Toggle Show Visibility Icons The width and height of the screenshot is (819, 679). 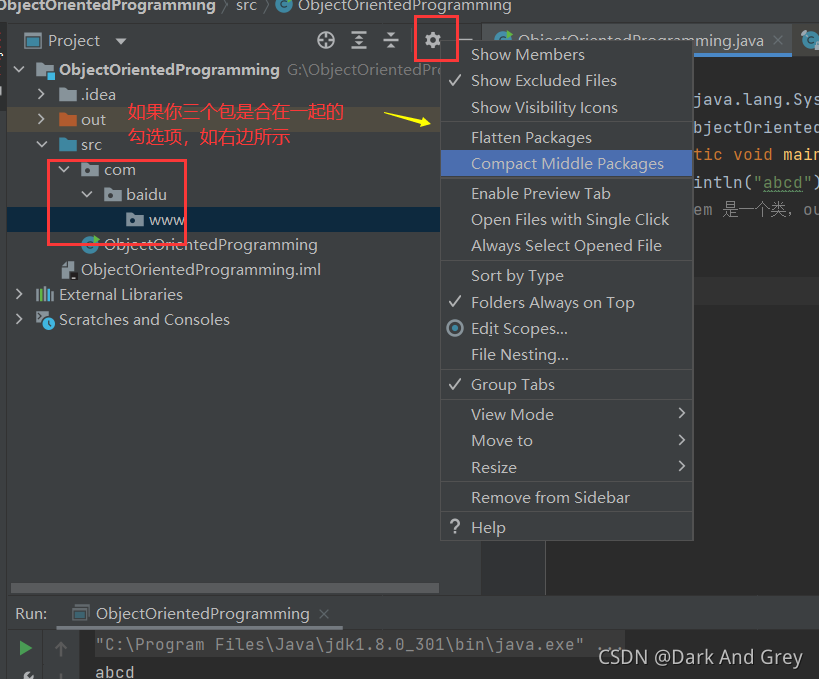tap(567, 108)
